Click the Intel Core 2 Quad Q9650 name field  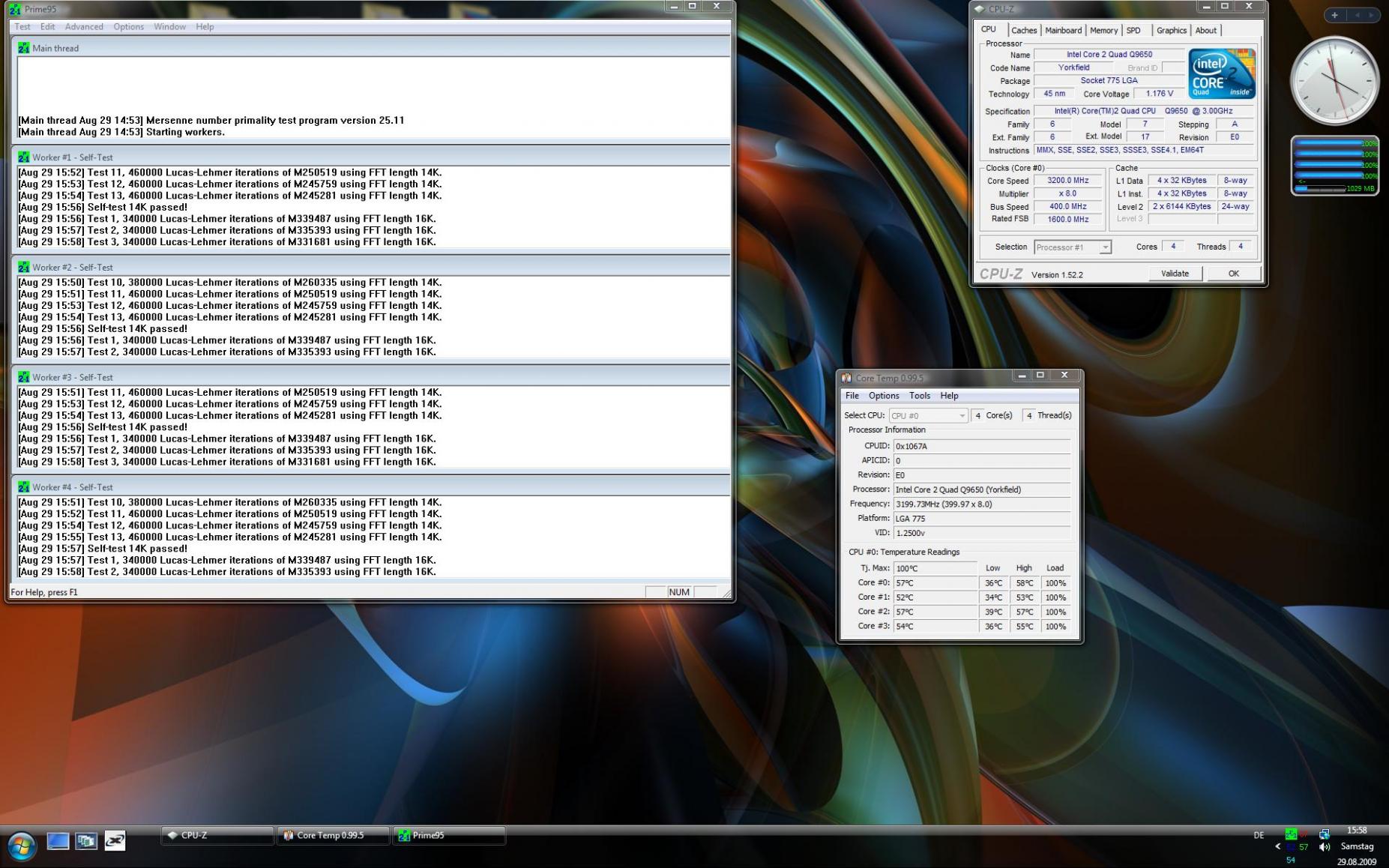click(x=1109, y=55)
